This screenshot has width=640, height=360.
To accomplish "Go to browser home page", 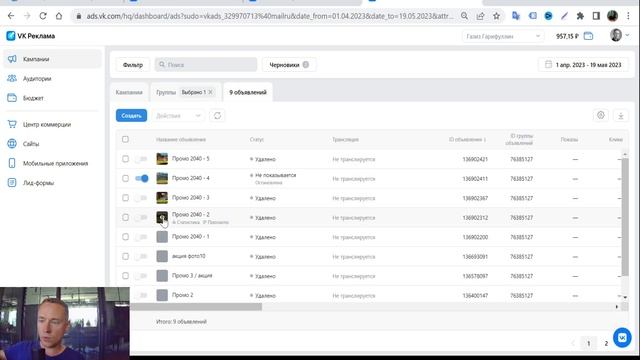I will (x=59, y=16).
